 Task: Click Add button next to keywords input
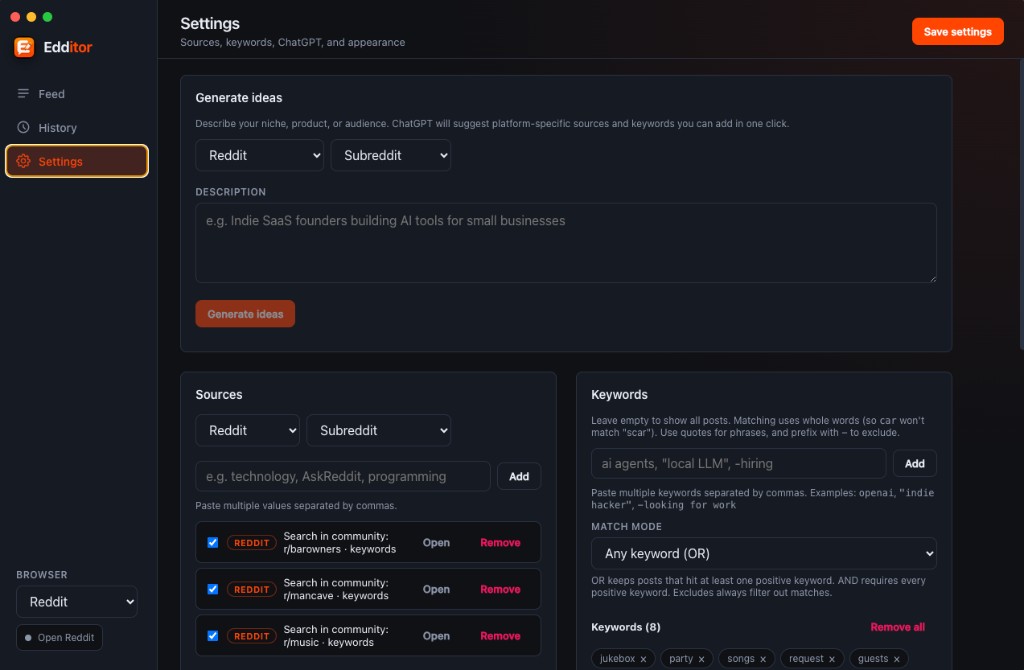pyautogui.click(x=914, y=464)
